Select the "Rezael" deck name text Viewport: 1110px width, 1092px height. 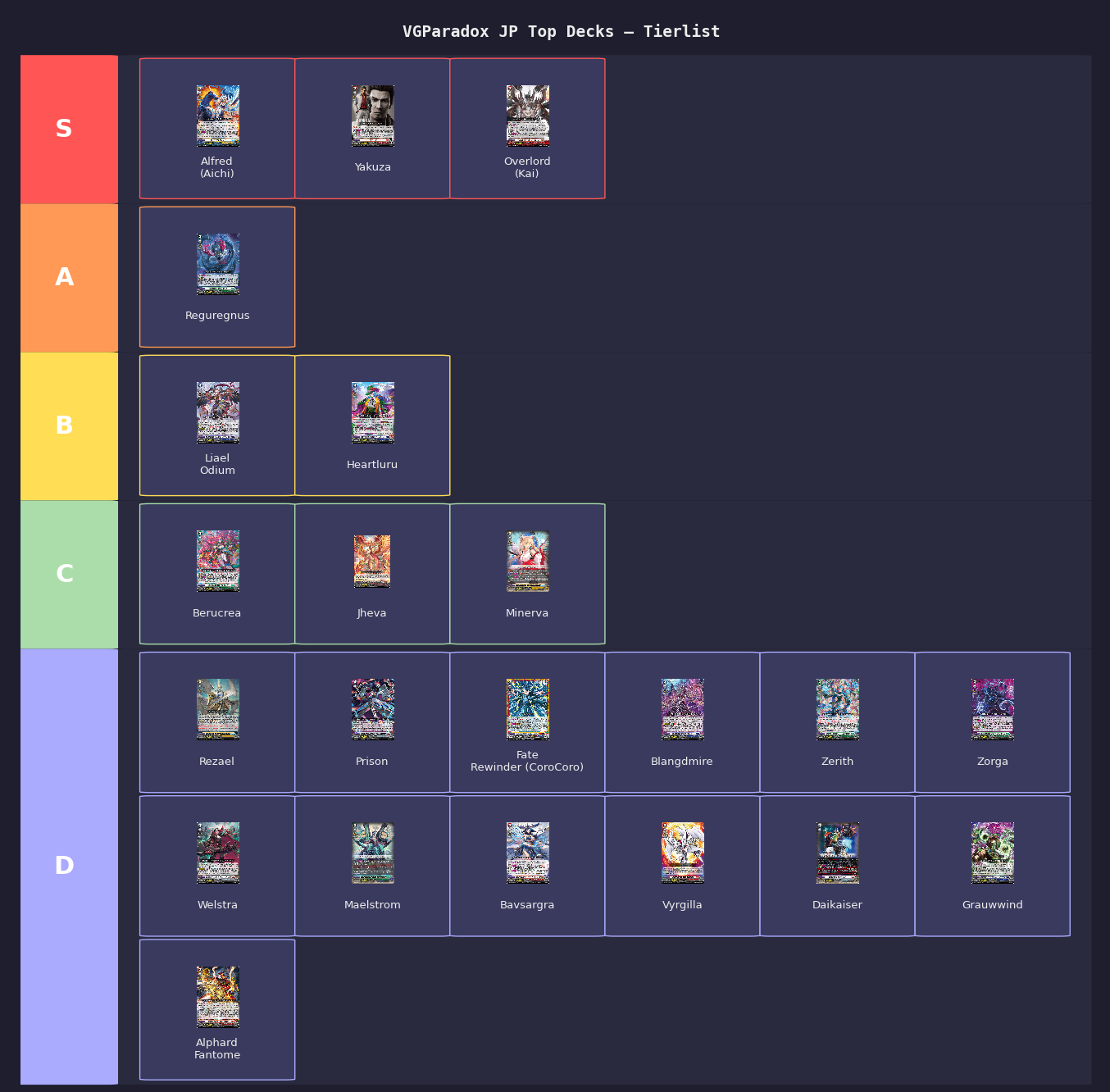pyautogui.click(x=216, y=762)
